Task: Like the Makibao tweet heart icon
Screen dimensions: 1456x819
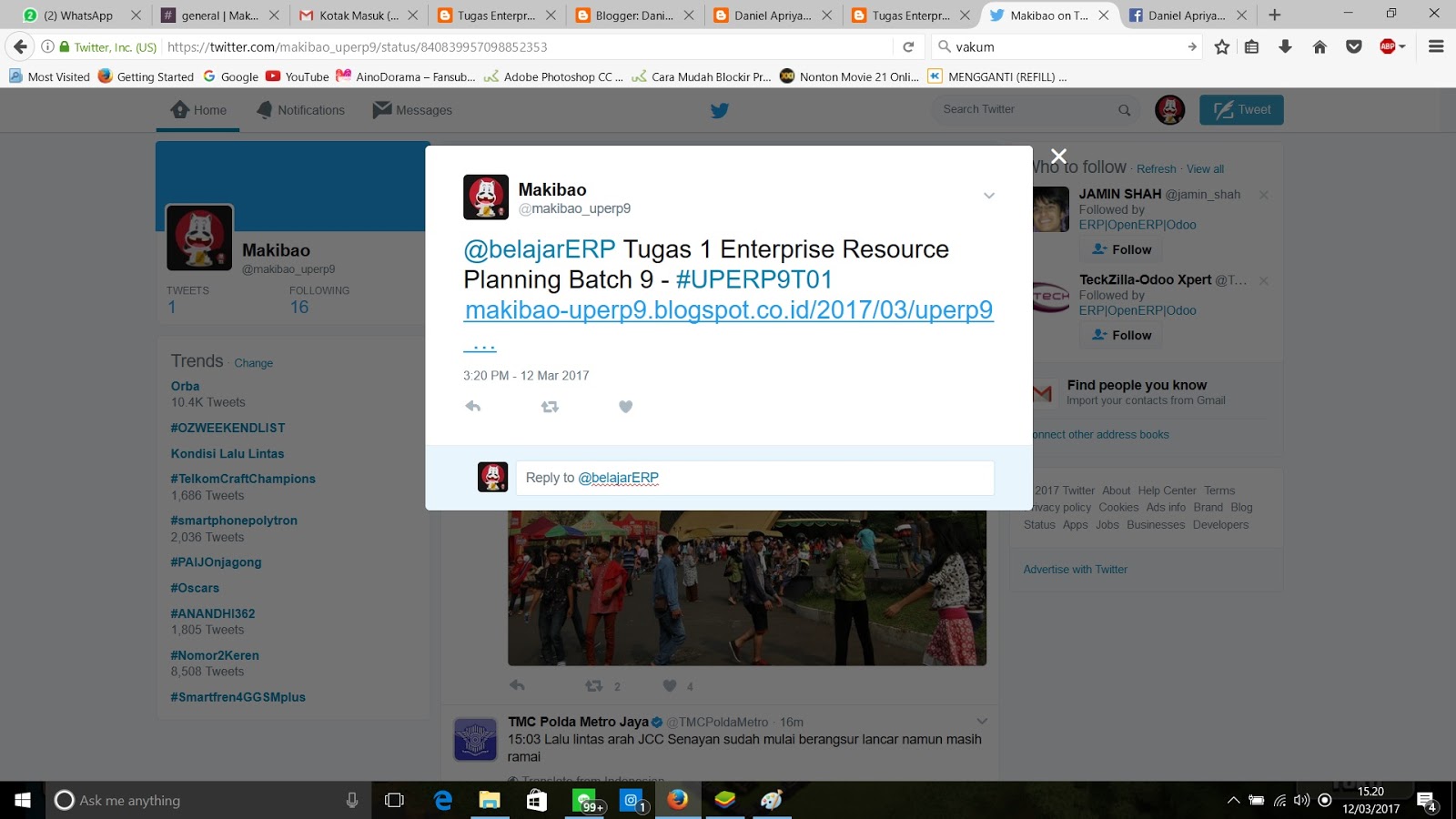Action: (625, 407)
